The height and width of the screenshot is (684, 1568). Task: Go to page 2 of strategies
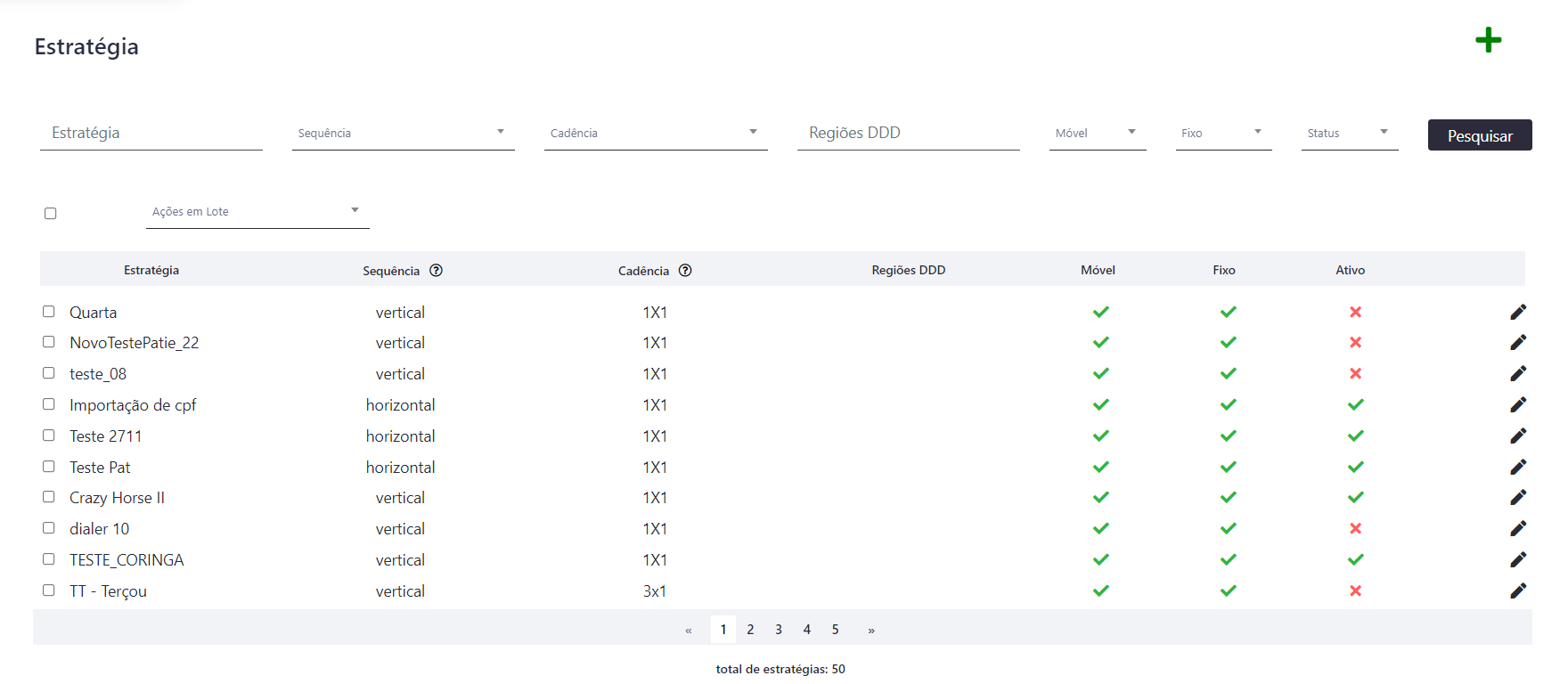point(750,630)
